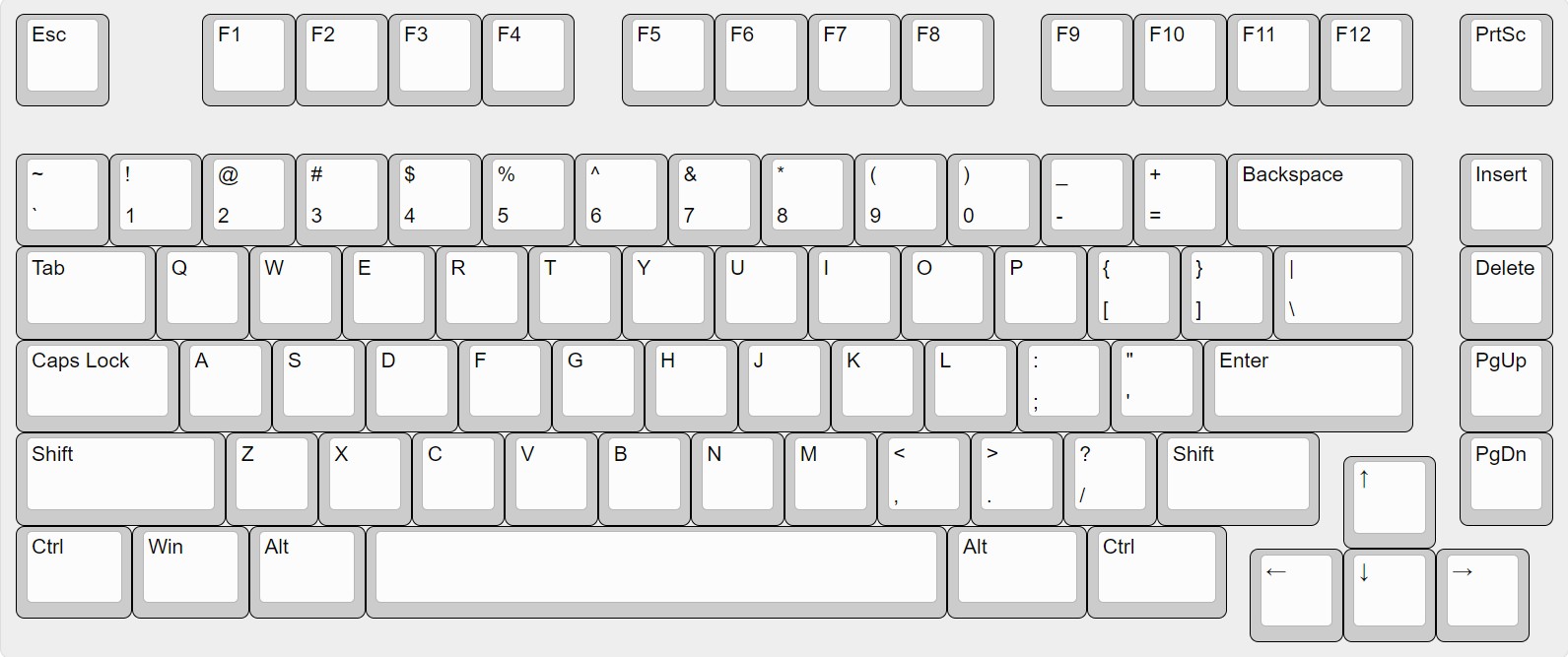The width and height of the screenshot is (1568, 657).
Task: Click the F12 function key
Action: (1366, 60)
